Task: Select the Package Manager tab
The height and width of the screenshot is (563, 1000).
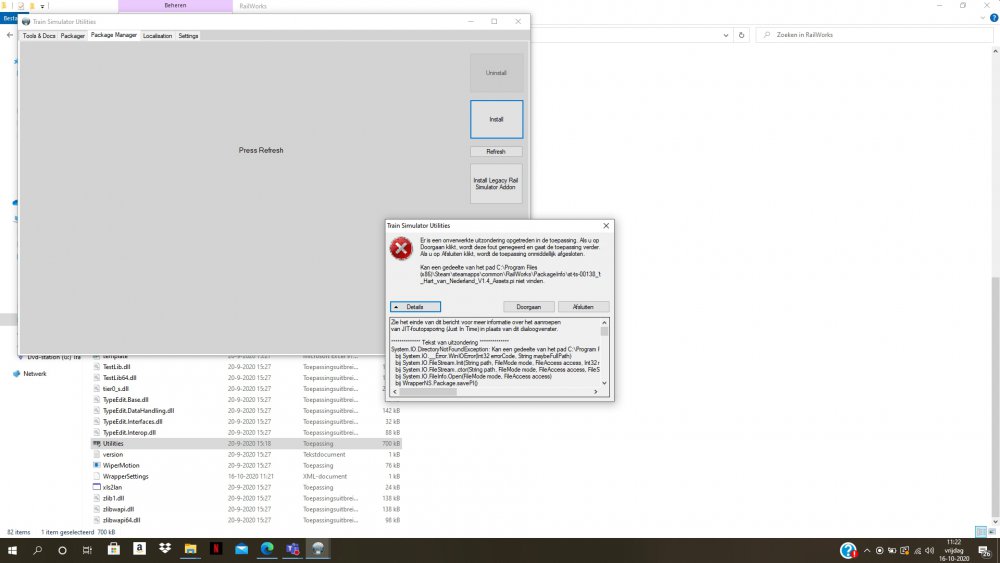Action: [x=114, y=35]
